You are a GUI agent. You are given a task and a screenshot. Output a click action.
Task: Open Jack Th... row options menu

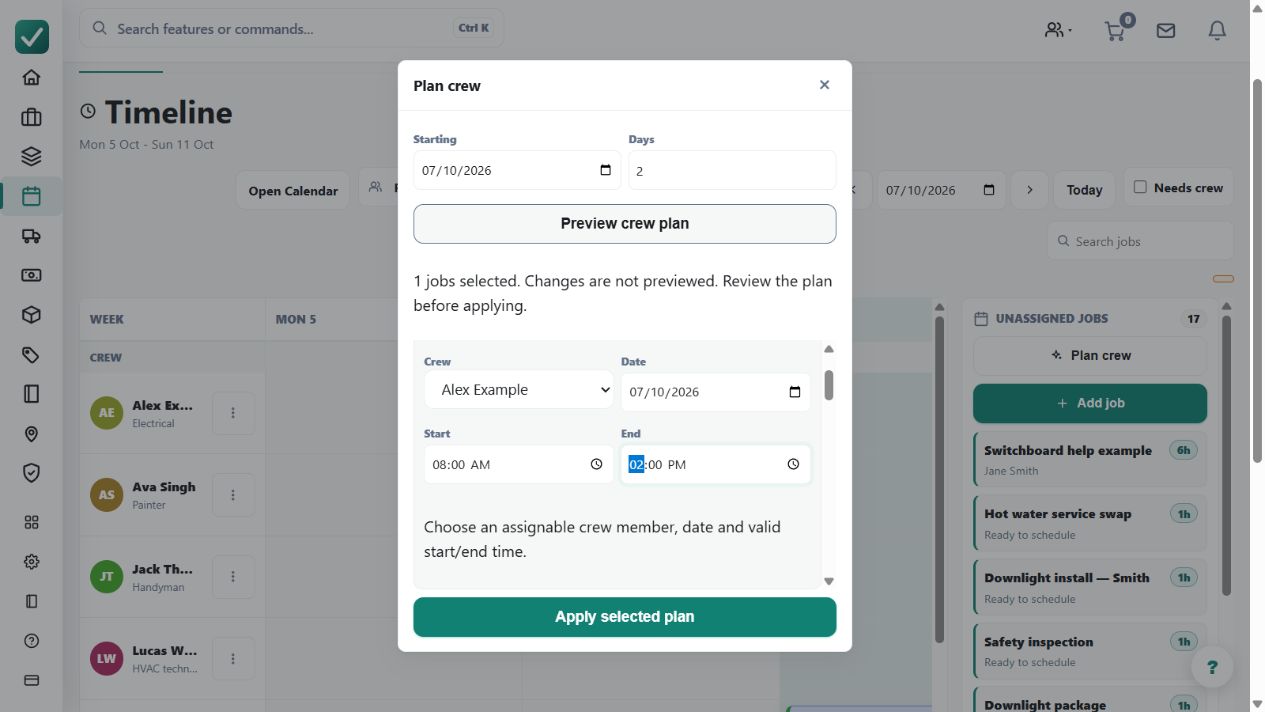coord(233,577)
